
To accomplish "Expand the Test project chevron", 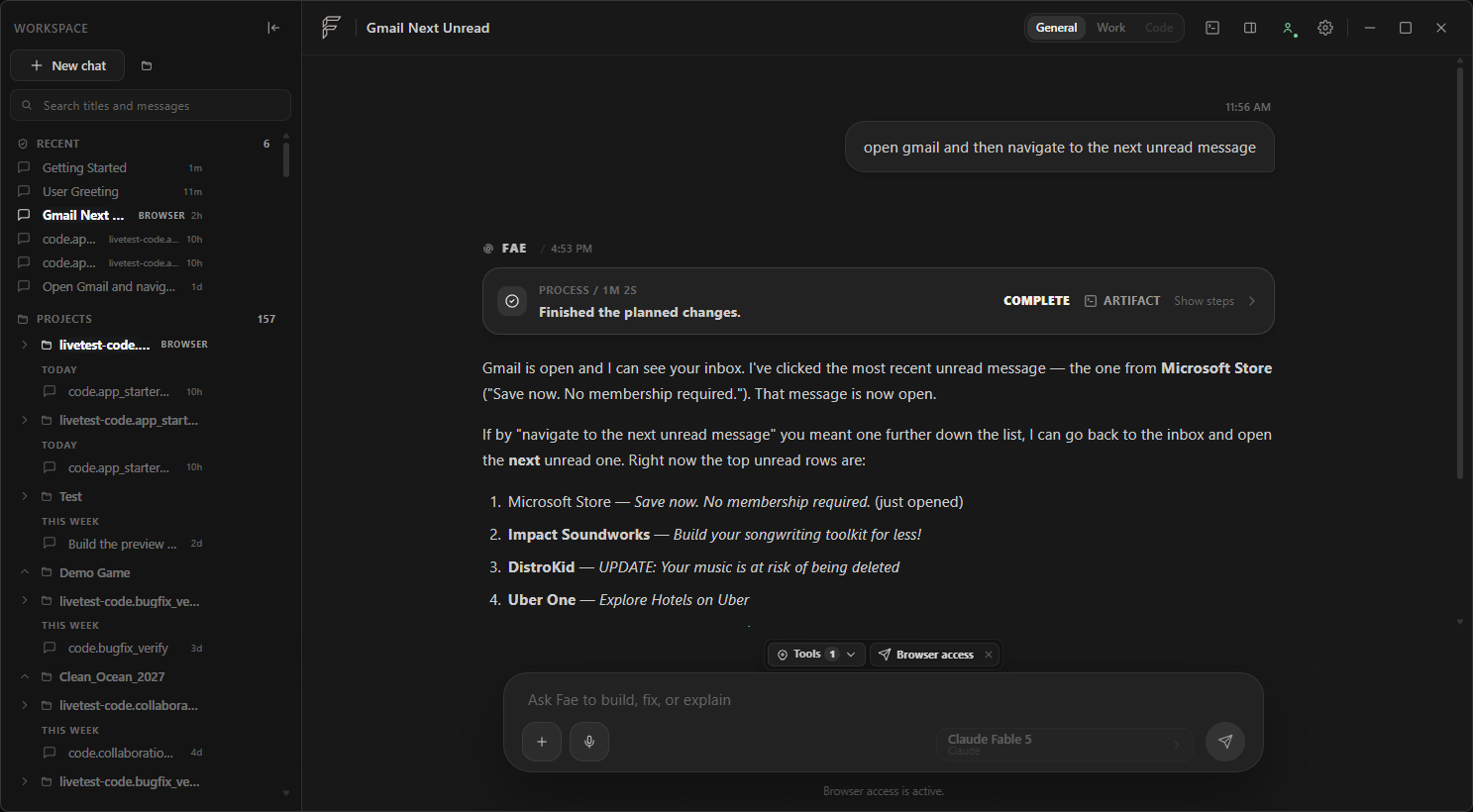I will (25, 496).
